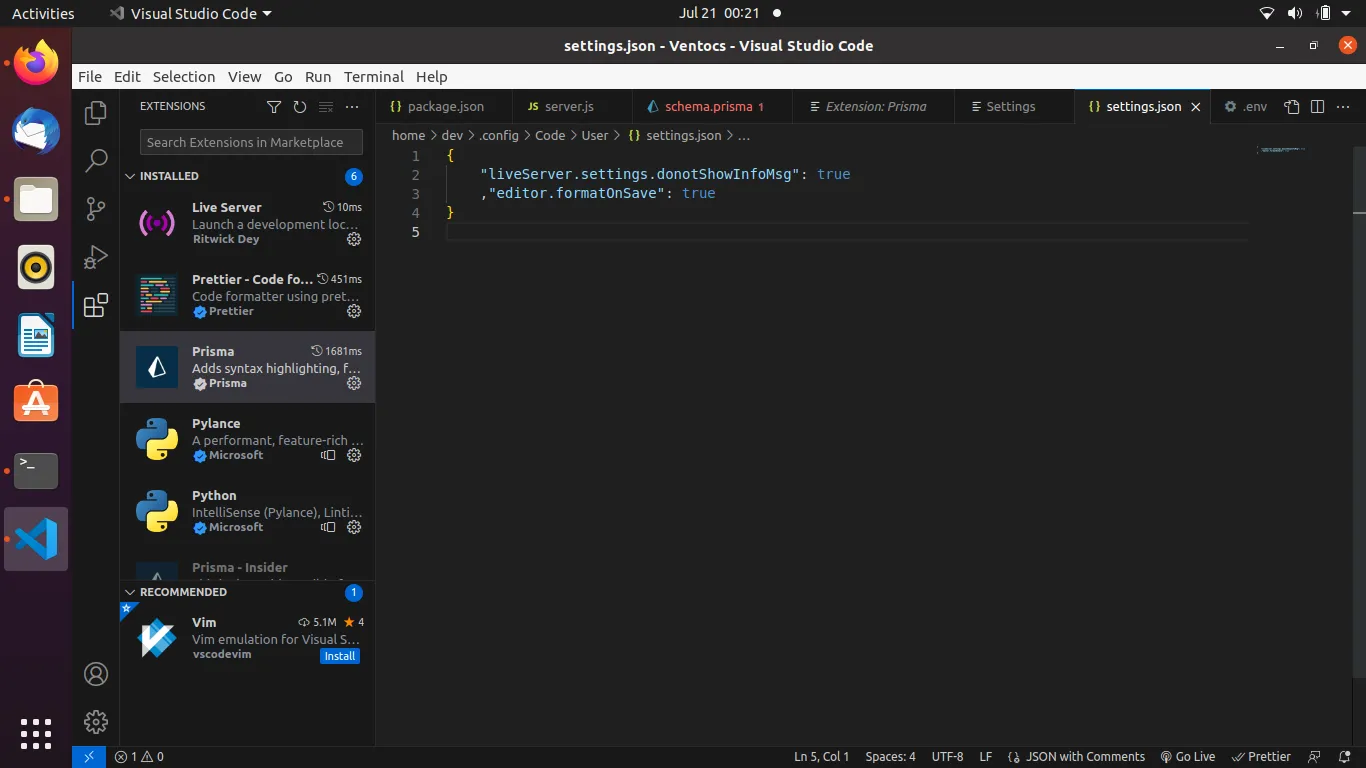Switch to the package.json tab
The image size is (1366, 768).
pyautogui.click(x=444, y=107)
